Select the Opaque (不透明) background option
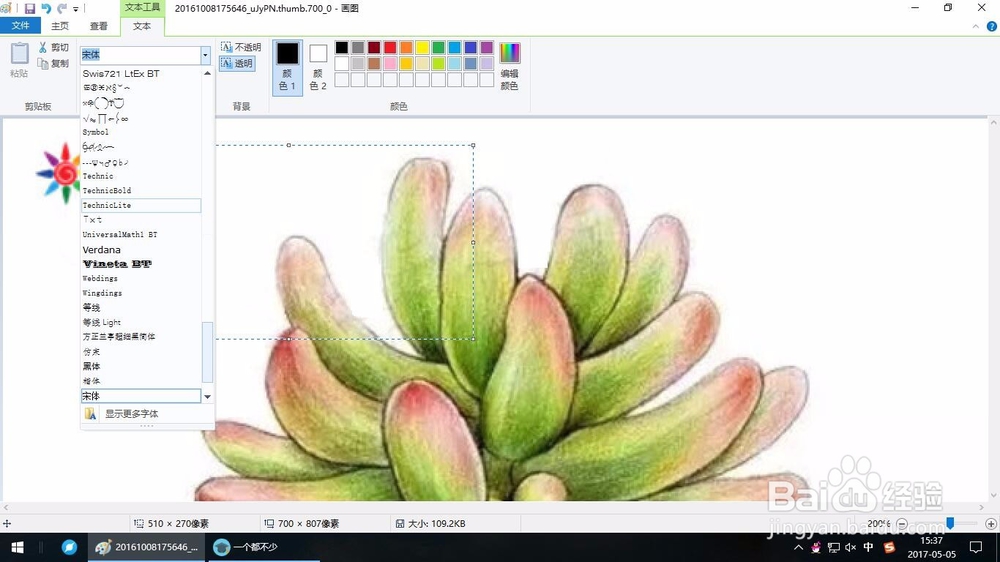Viewport: 1000px width, 562px height. (240, 47)
